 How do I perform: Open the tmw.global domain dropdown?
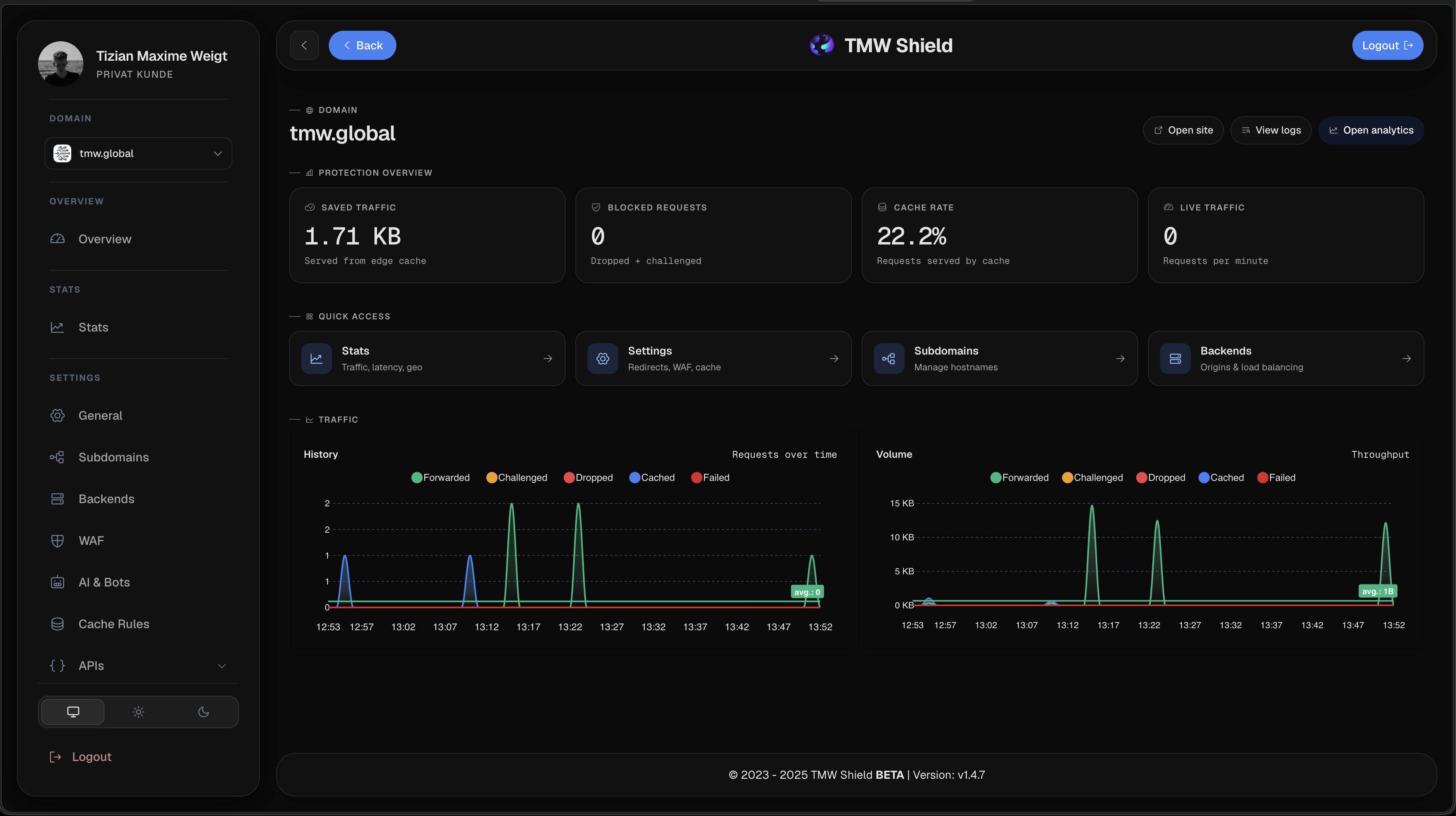tap(138, 153)
